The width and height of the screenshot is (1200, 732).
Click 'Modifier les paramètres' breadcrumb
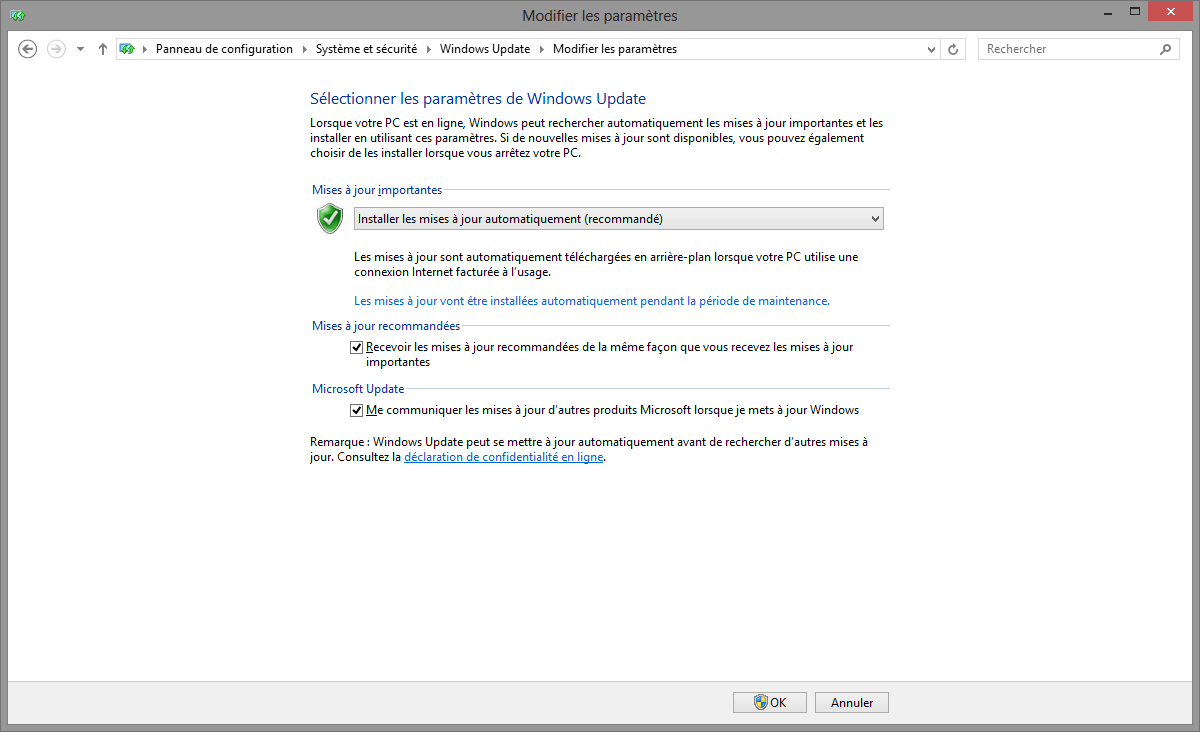pyautogui.click(x=614, y=49)
